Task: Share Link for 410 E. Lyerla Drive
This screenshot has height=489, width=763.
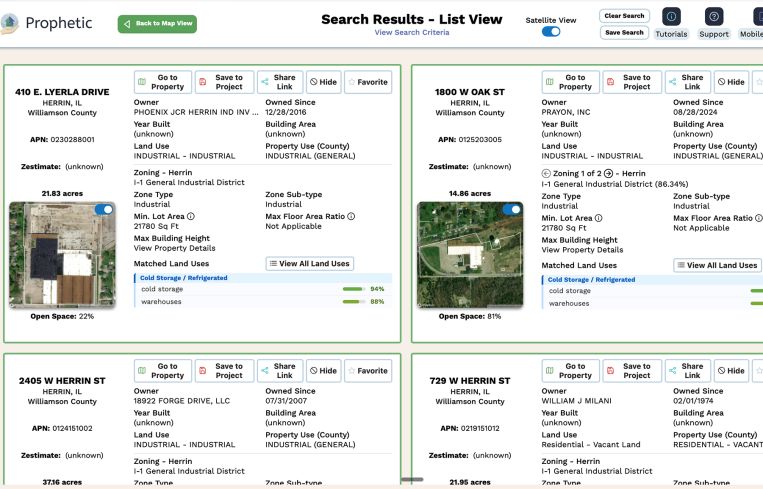Action: (x=280, y=82)
